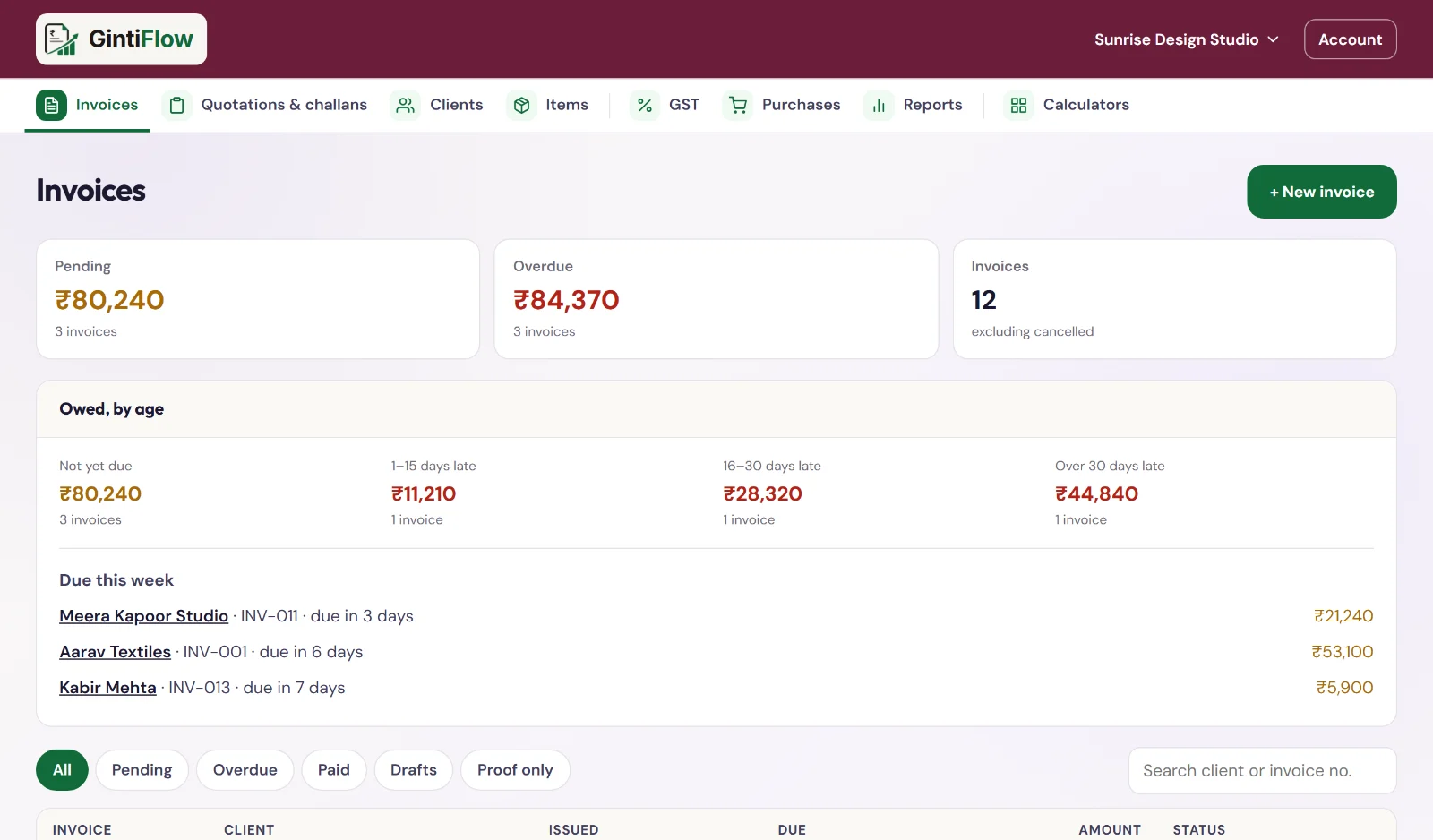Click the ₹44,840 over 30 days amount

pos(1096,493)
